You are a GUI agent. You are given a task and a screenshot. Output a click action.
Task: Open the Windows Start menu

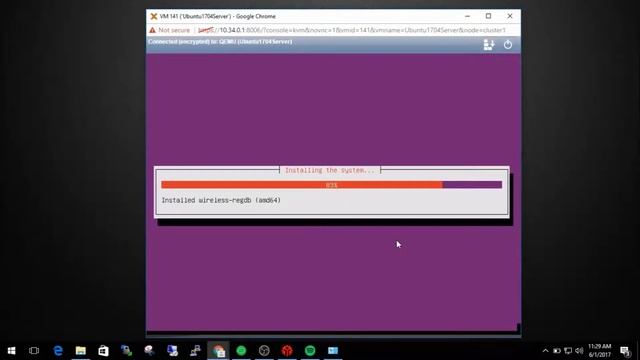click(11, 351)
